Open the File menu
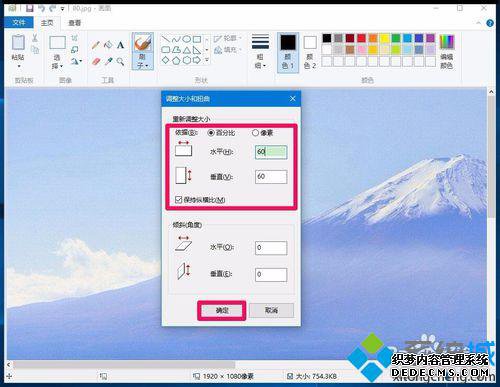 (x=19, y=22)
